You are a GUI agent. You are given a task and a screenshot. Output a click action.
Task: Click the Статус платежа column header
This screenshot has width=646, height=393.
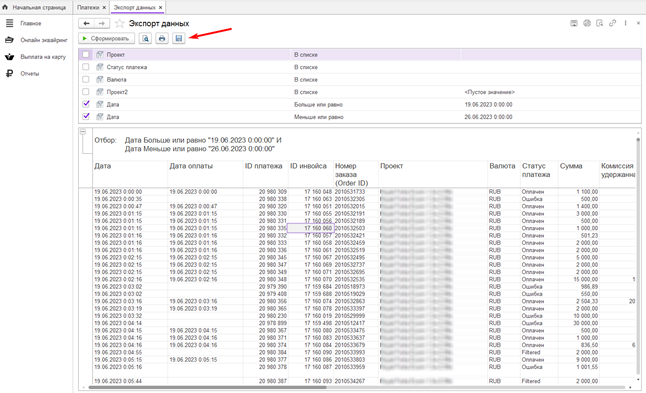[x=536, y=170]
